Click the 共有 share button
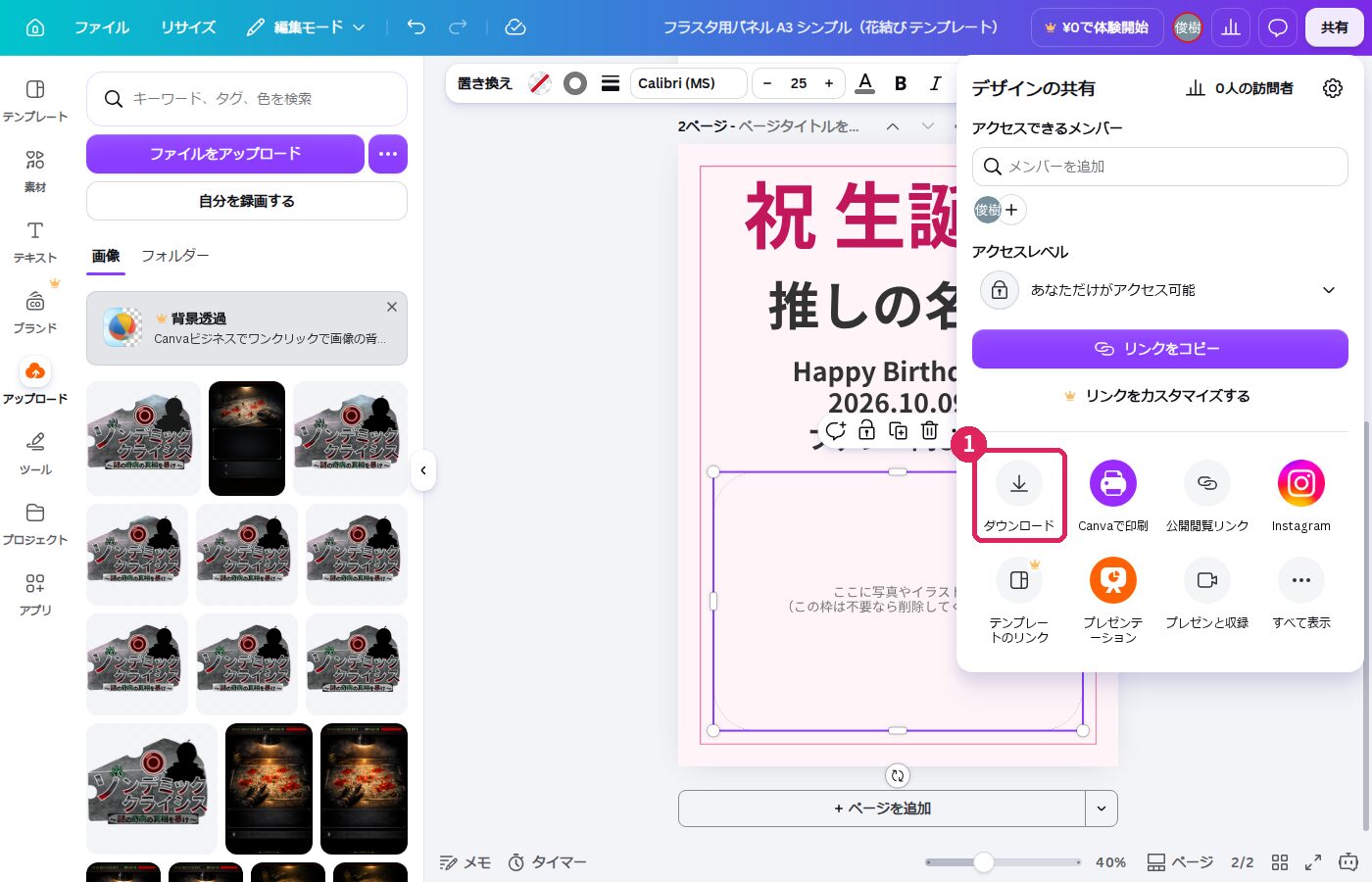 [1334, 27]
